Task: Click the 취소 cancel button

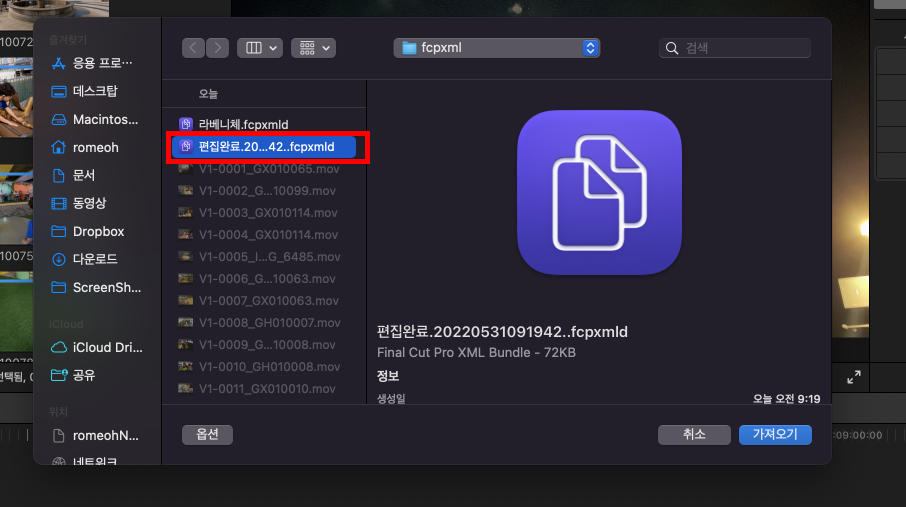Action: [694, 435]
